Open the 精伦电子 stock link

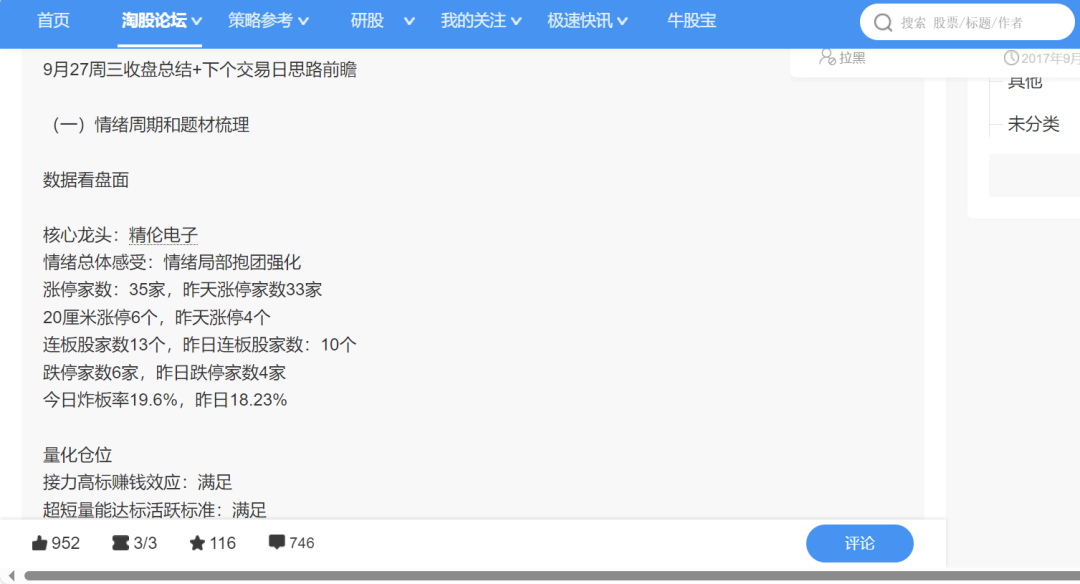click(x=160, y=234)
